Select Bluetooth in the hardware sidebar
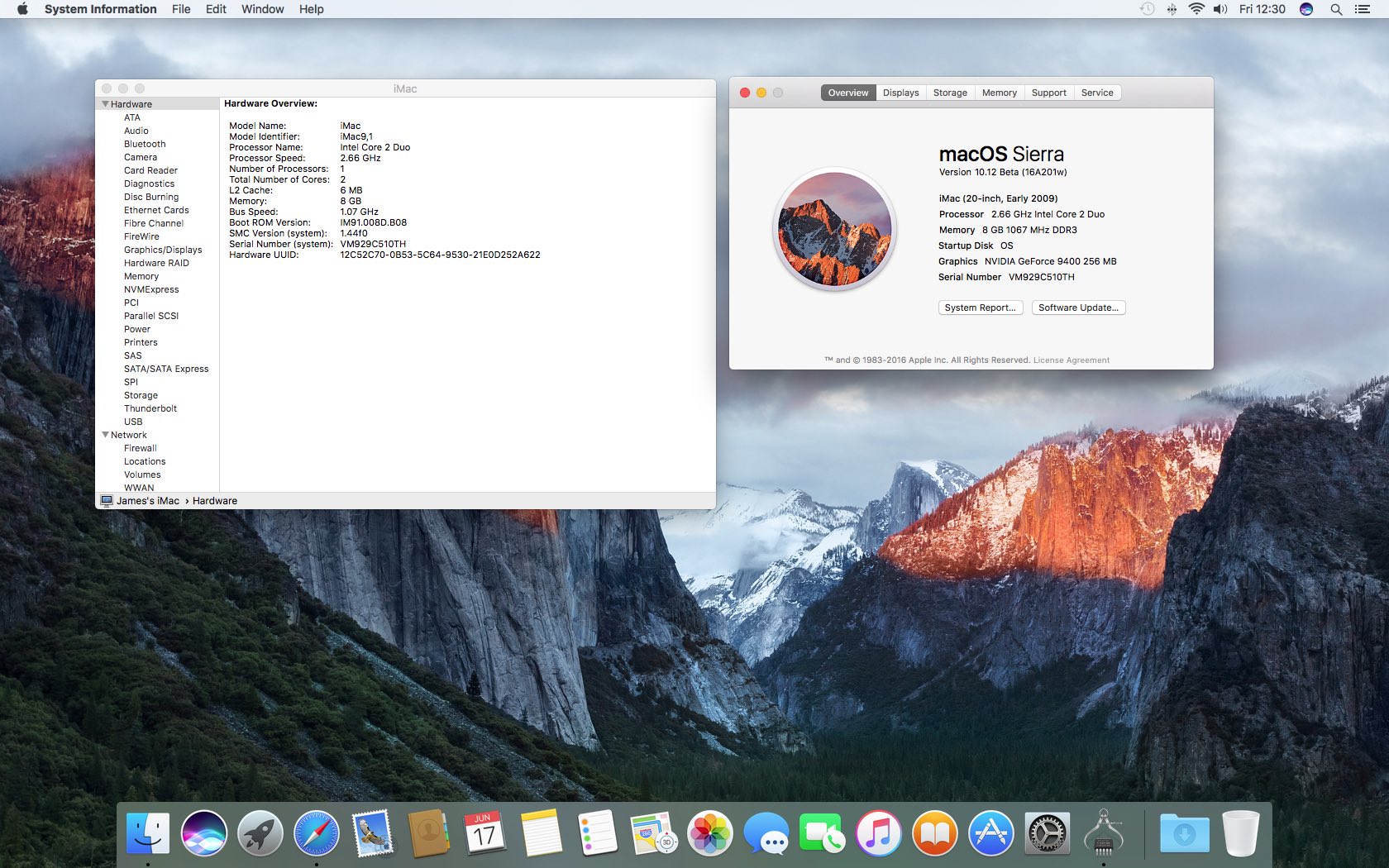Viewport: 1389px width, 868px height. (145, 144)
